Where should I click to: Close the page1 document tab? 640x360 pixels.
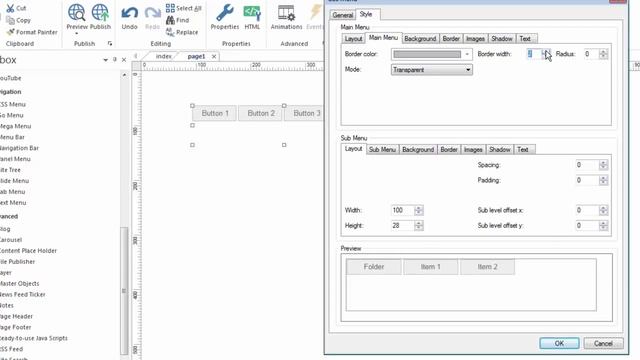click(214, 56)
